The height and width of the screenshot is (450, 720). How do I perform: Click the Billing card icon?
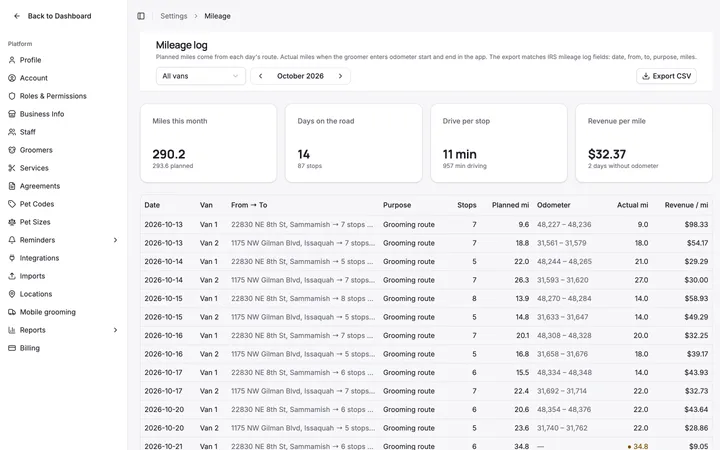click(12, 348)
